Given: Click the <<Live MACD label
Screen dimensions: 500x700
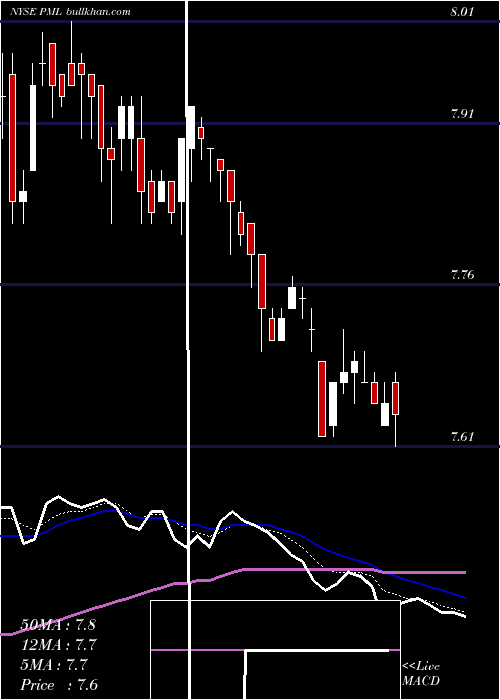Looking at the screenshot, I should pos(421,673).
